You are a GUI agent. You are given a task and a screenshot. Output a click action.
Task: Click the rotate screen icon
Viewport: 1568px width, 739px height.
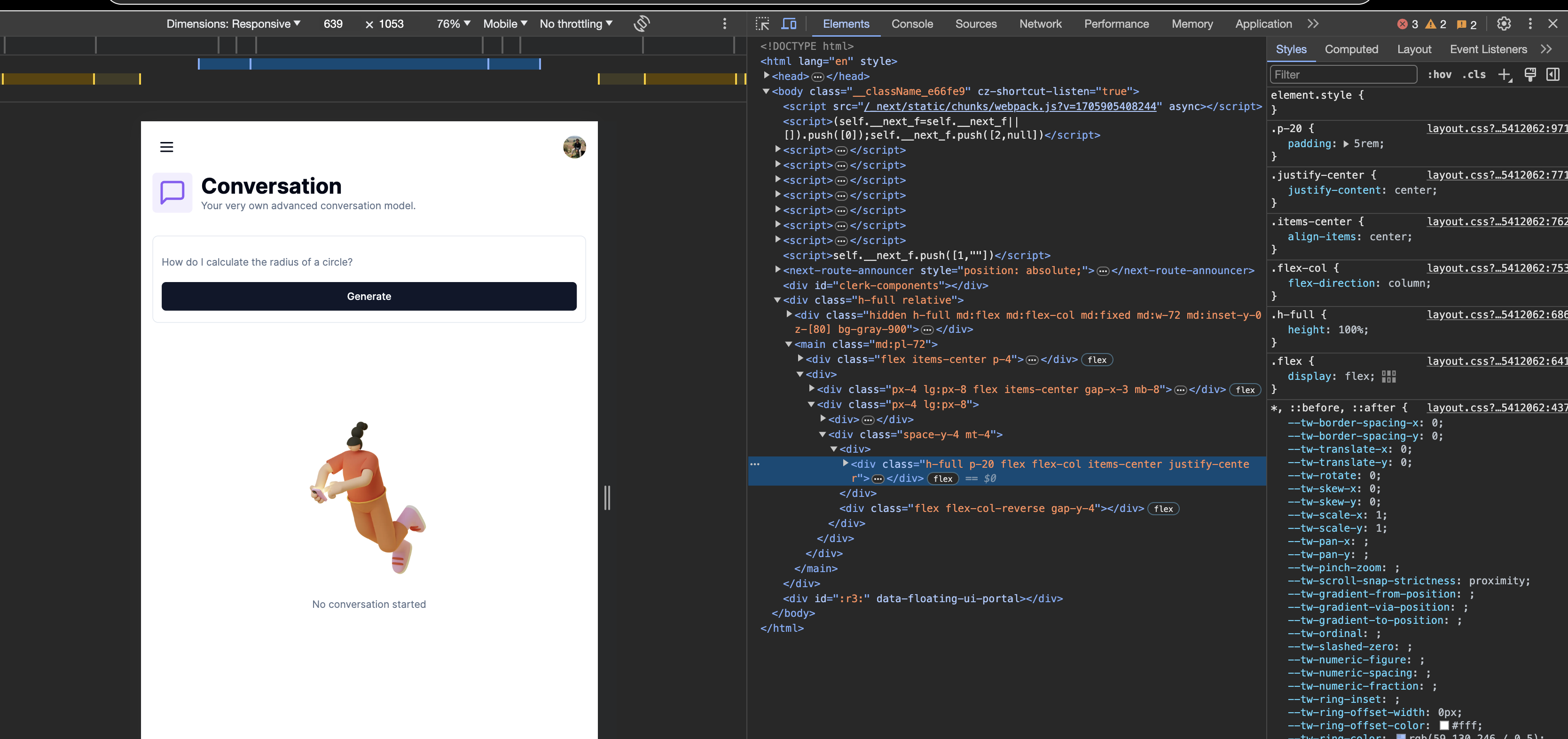point(642,24)
